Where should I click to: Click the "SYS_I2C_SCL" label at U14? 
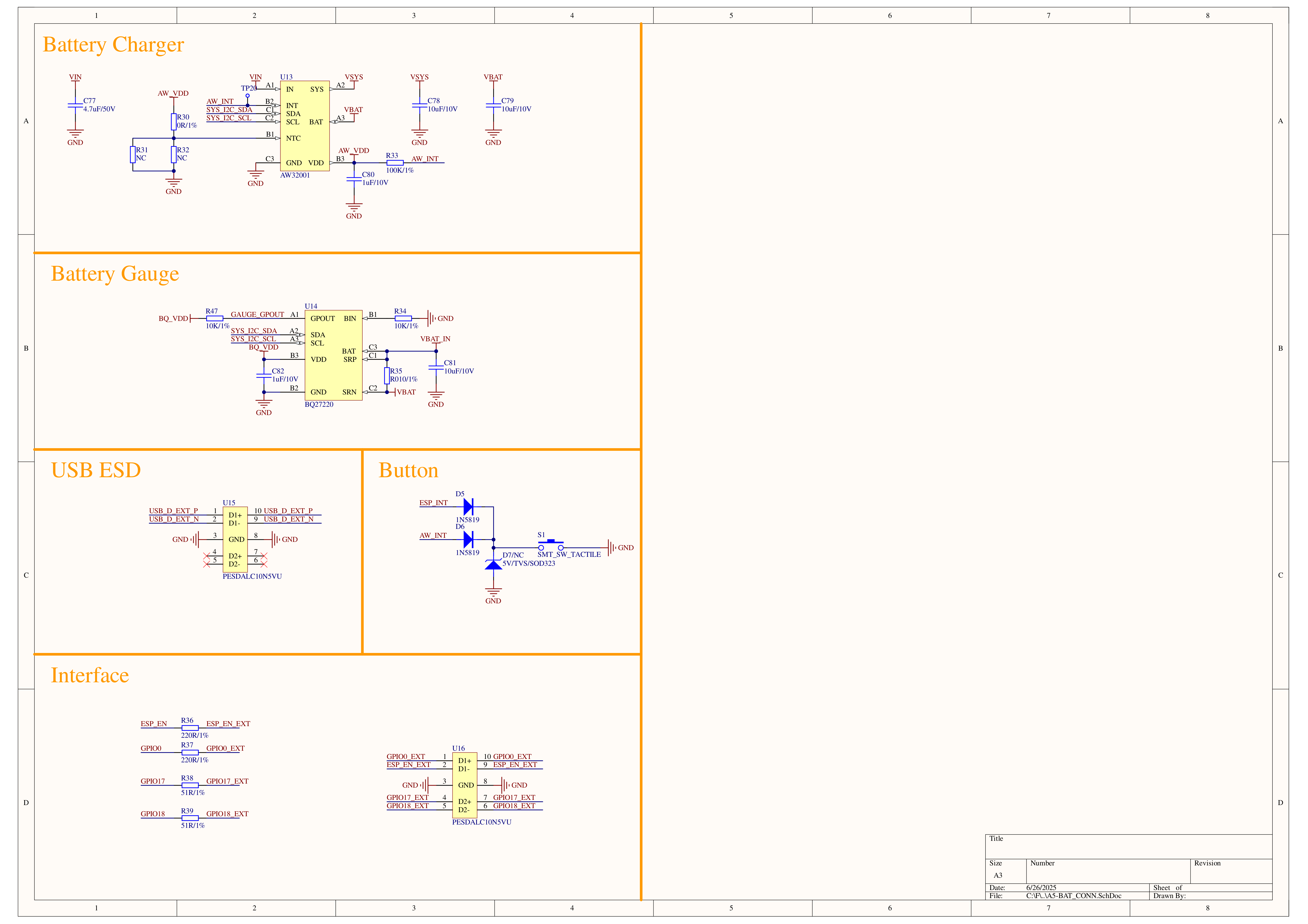(253, 339)
